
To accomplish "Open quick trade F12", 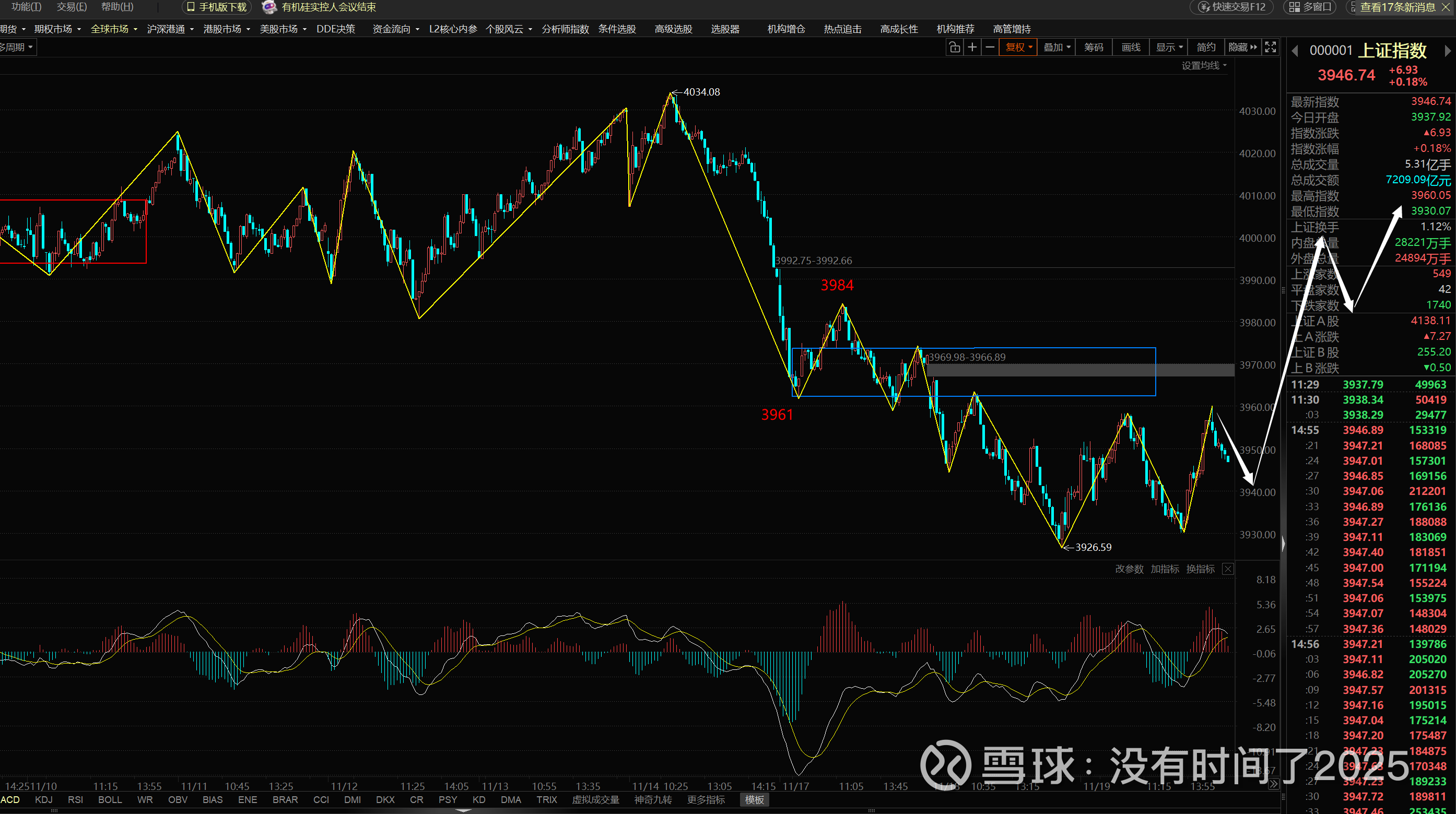I will click(1231, 7).
